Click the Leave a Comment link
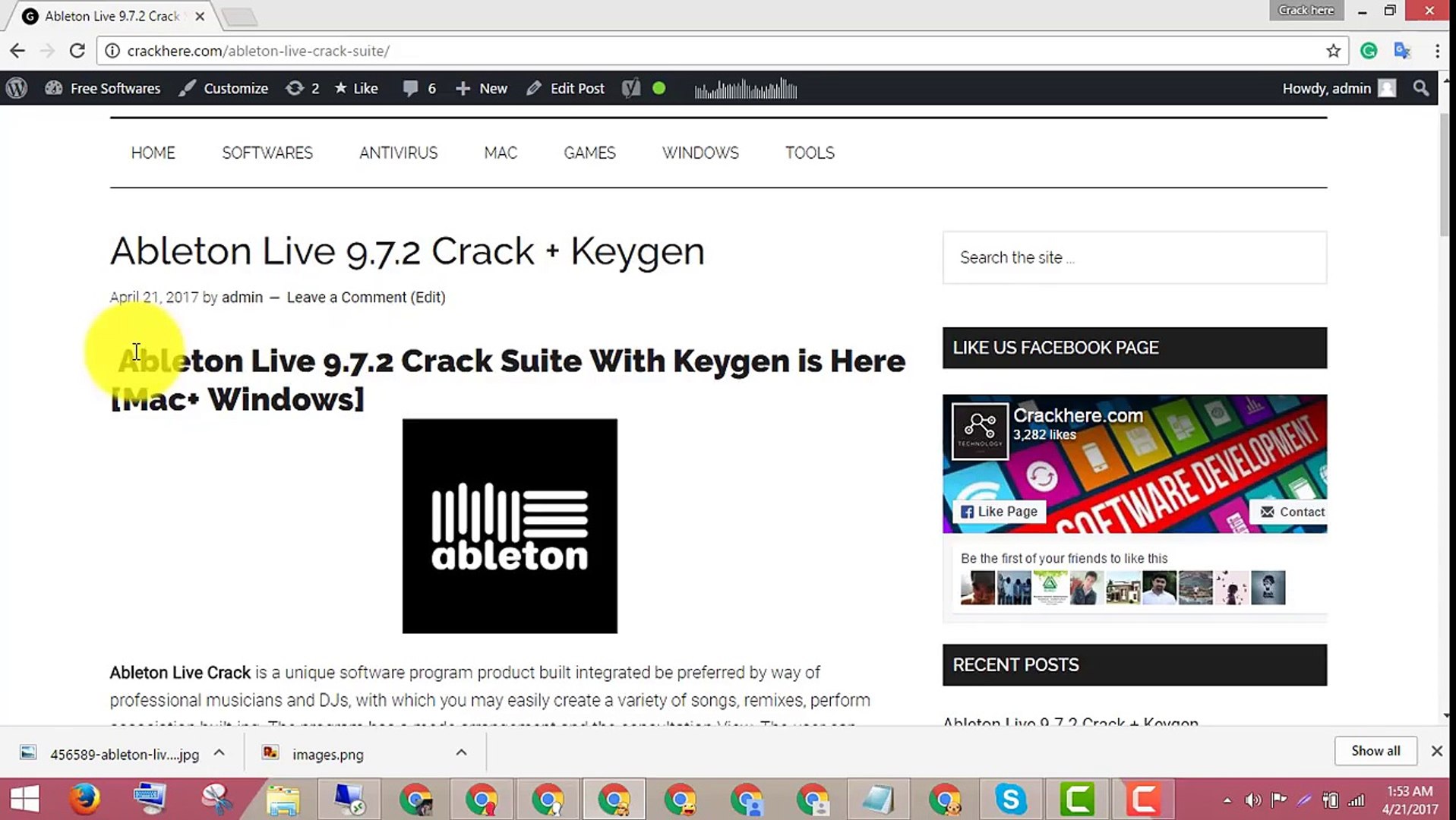1456x820 pixels. [x=346, y=297]
